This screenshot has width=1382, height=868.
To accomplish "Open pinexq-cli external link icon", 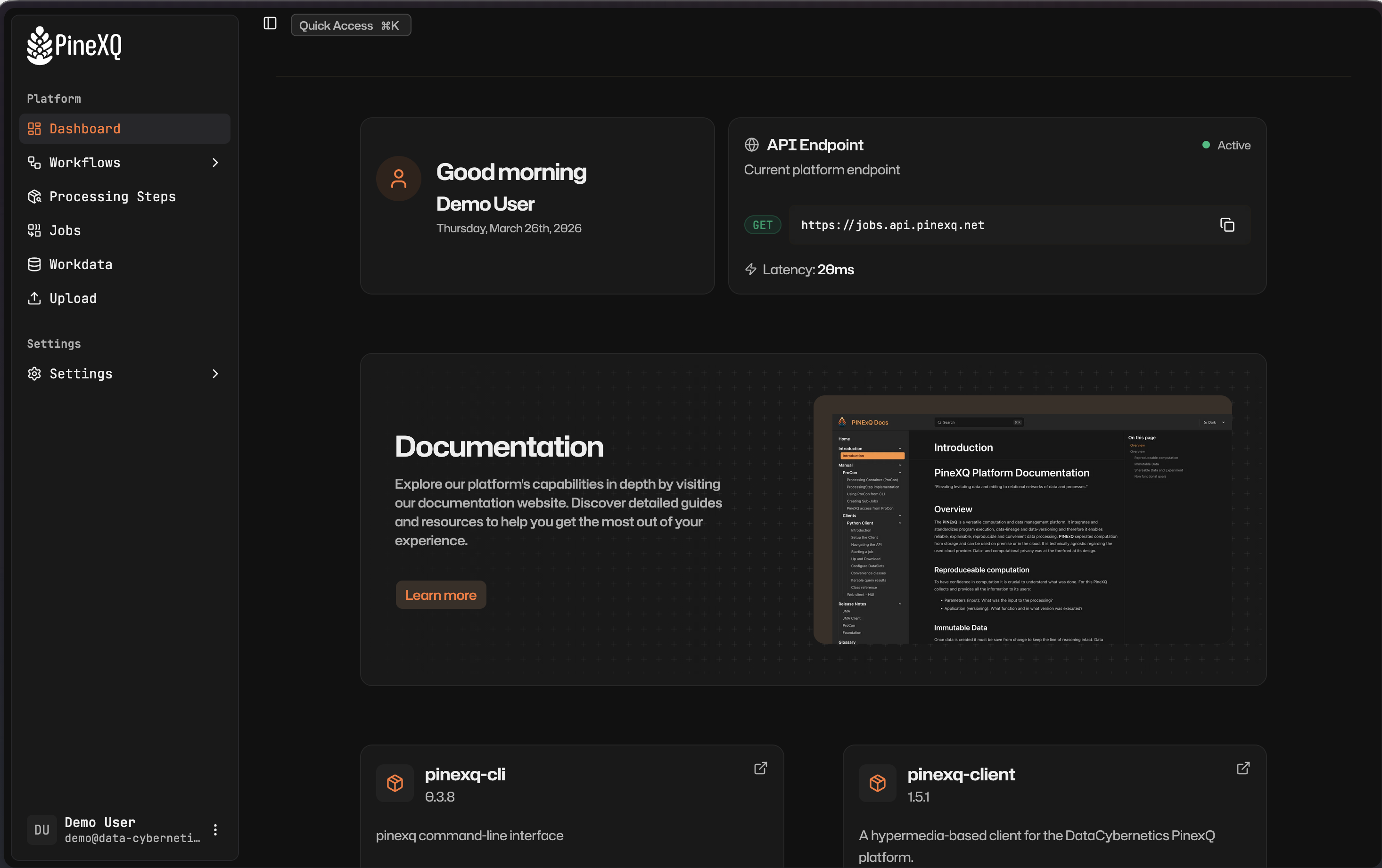I will [760, 768].
